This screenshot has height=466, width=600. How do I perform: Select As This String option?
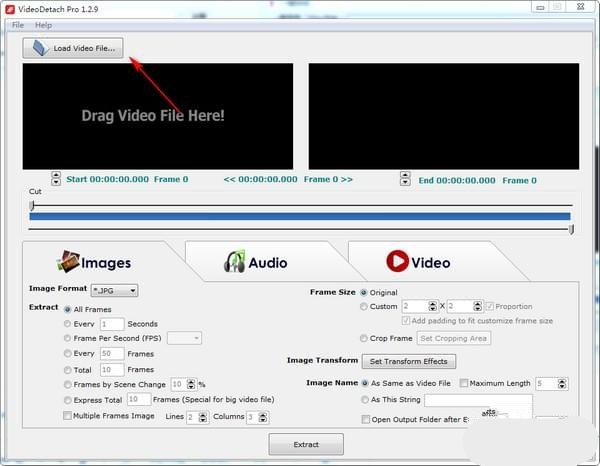tap(365, 400)
